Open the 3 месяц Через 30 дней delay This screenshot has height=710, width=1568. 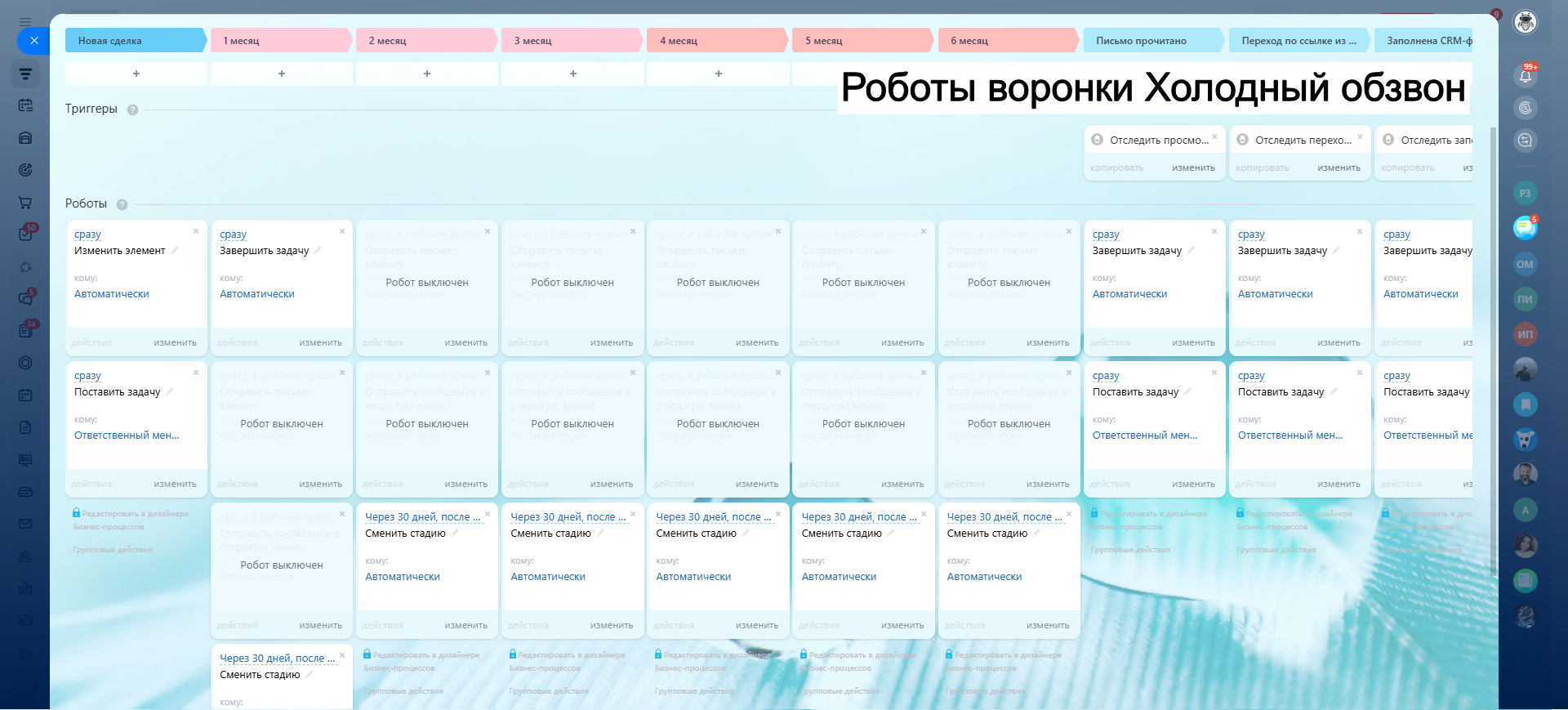point(568,517)
